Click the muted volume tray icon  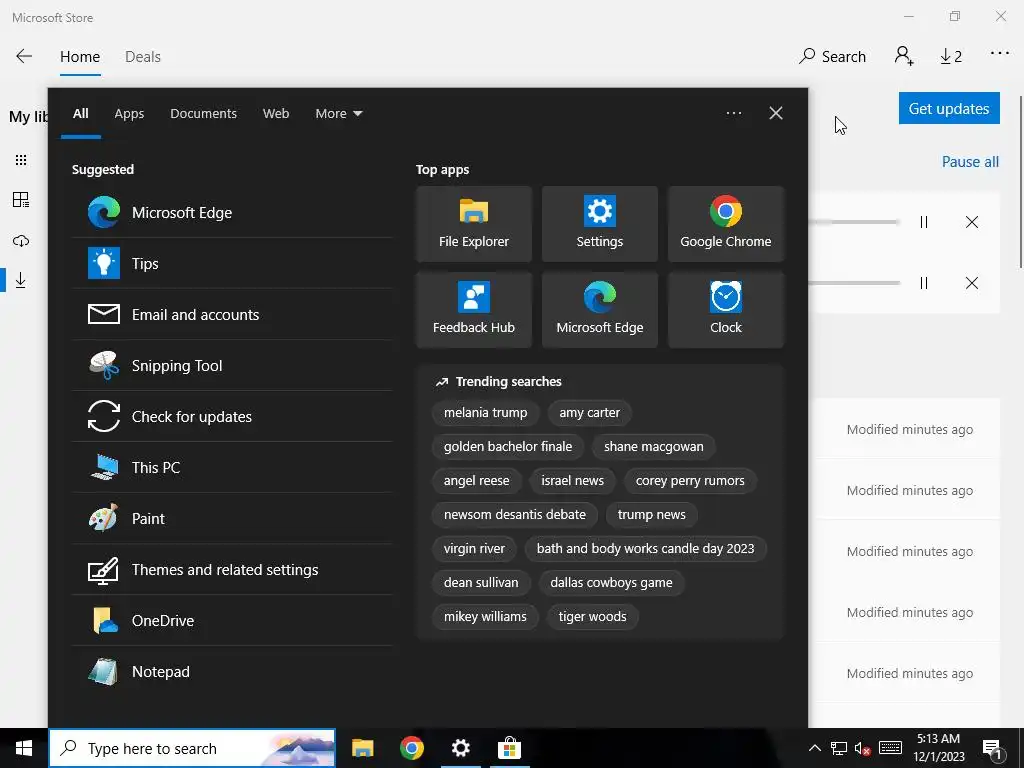point(862,748)
